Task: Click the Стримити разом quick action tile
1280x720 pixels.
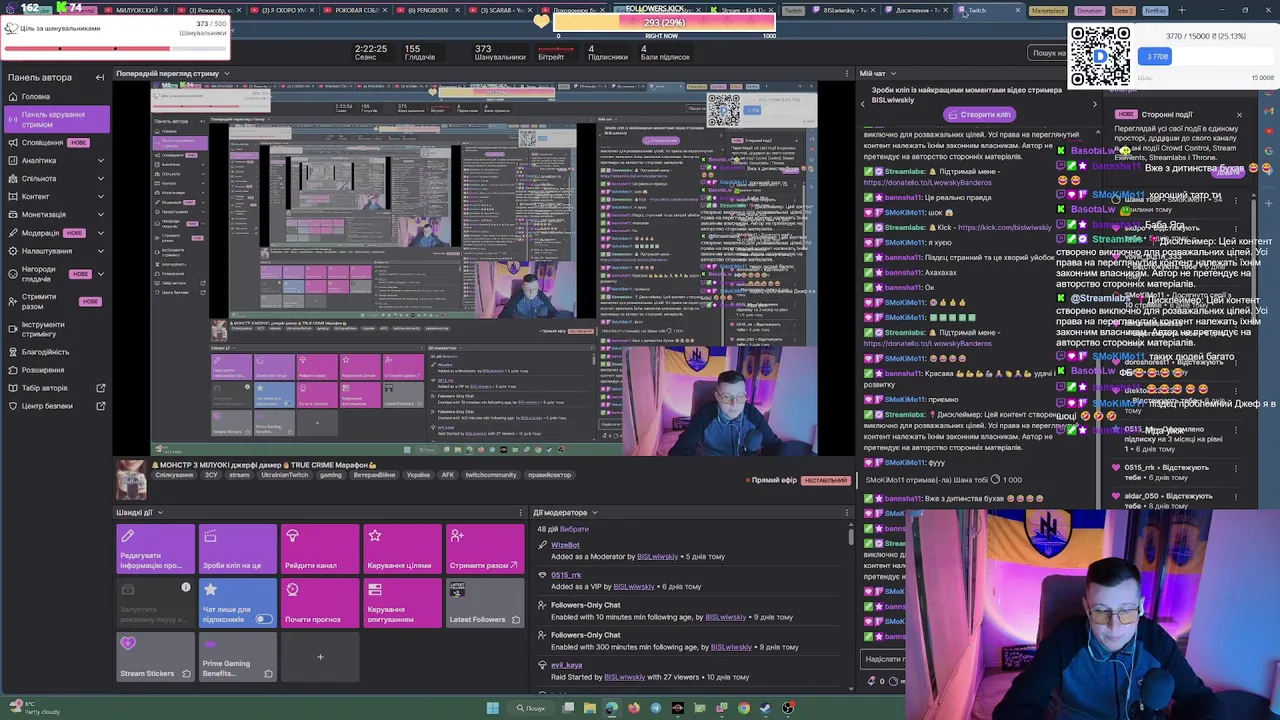Action: (484, 549)
